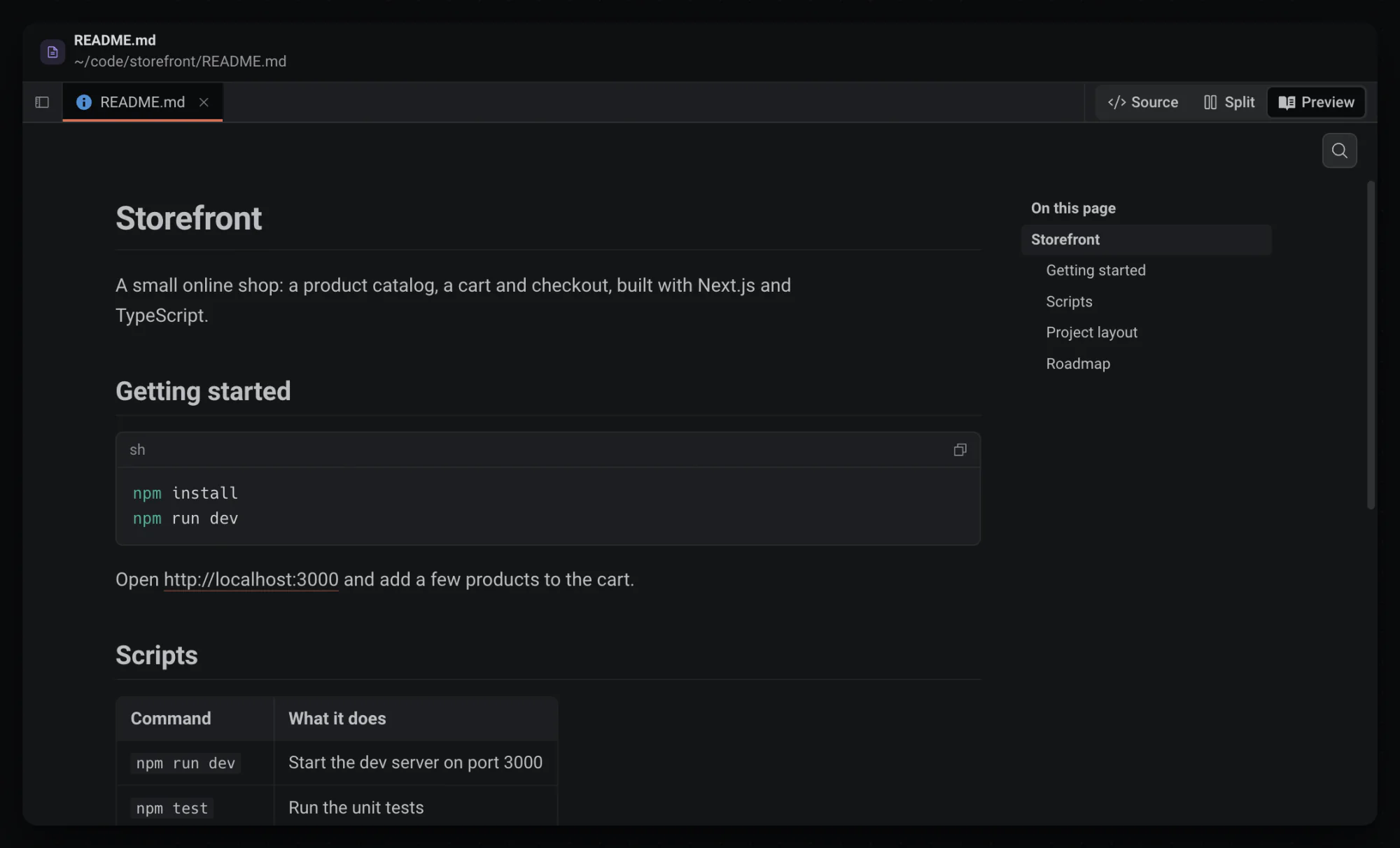Open the search magnifier button
Screen dimensions: 1400x848
1339,150
